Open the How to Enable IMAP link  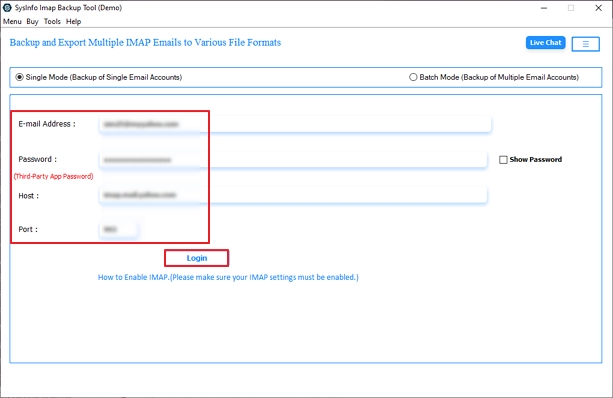pyautogui.click(x=228, y=277)
